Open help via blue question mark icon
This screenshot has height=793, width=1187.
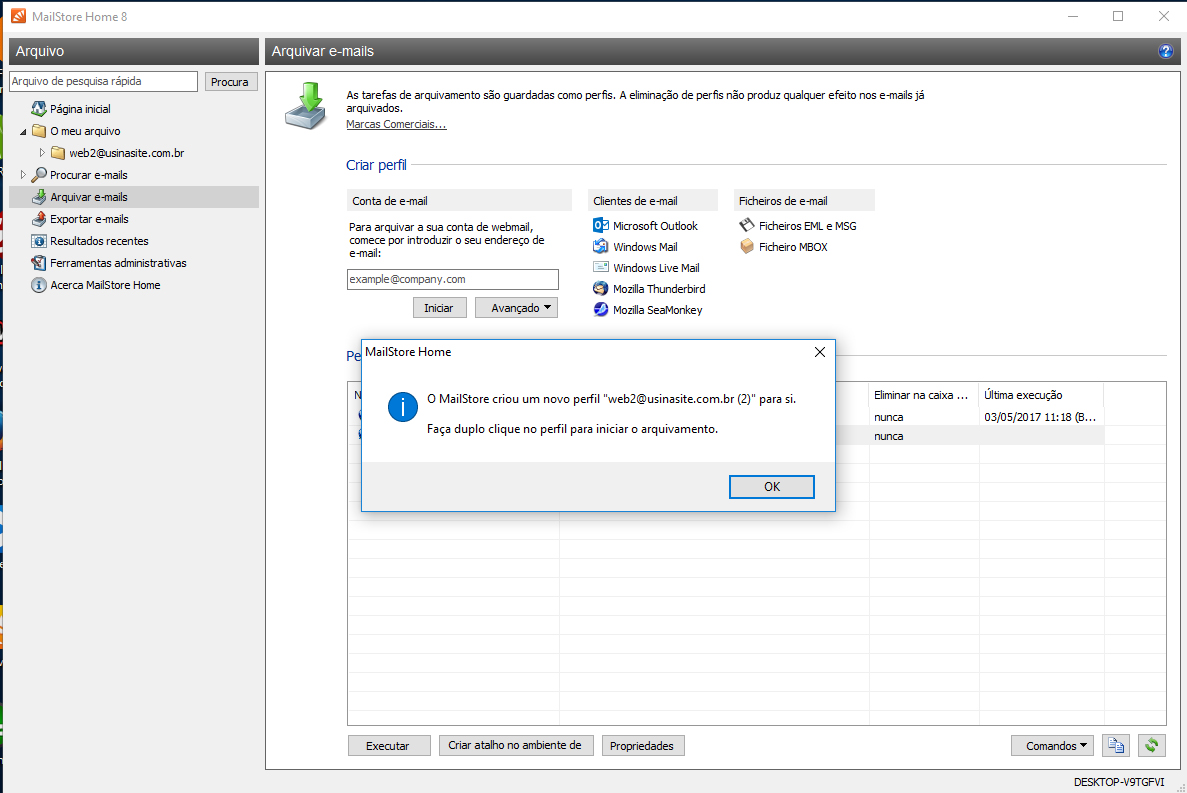pyautogui.click(x=1165, y=51)
